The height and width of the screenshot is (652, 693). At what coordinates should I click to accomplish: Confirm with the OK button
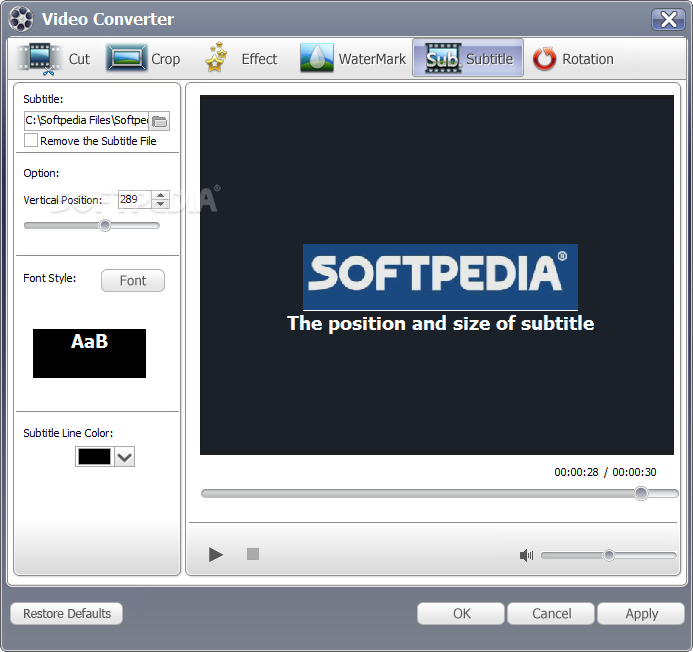461,614
